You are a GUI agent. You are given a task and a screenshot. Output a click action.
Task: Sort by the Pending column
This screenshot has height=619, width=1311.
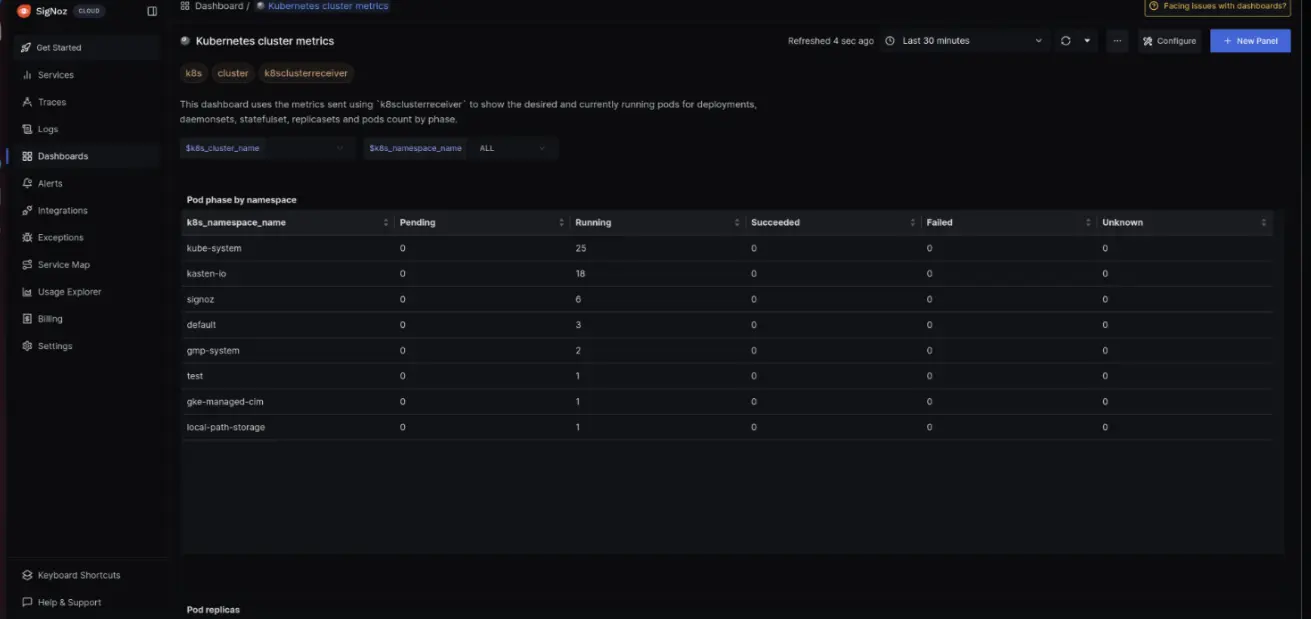point(563,222)
